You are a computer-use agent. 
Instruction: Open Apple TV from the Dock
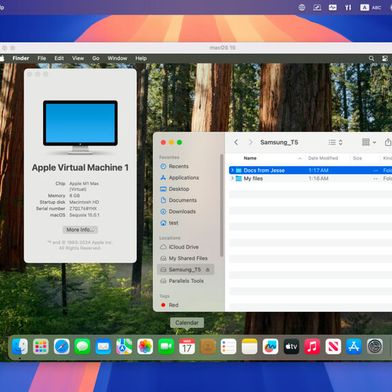[x=291, y=347]
